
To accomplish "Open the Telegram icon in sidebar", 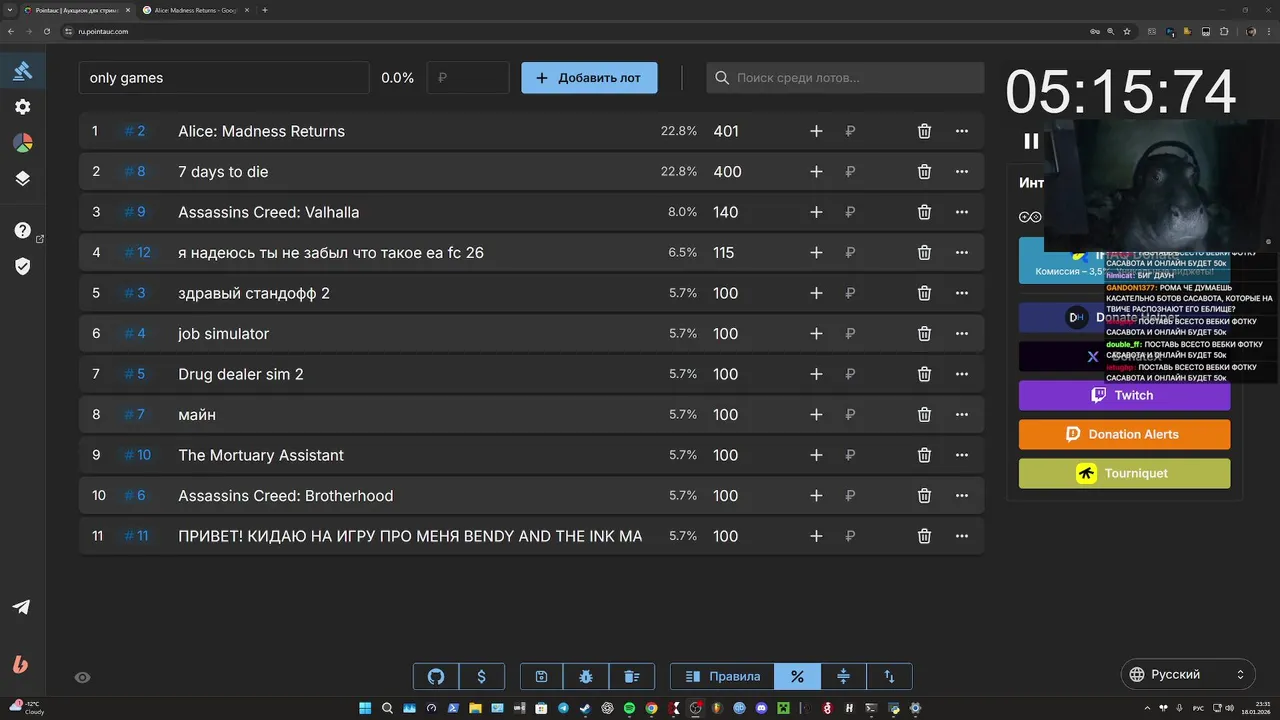I will pyautogui.click(x=21, y=607).
